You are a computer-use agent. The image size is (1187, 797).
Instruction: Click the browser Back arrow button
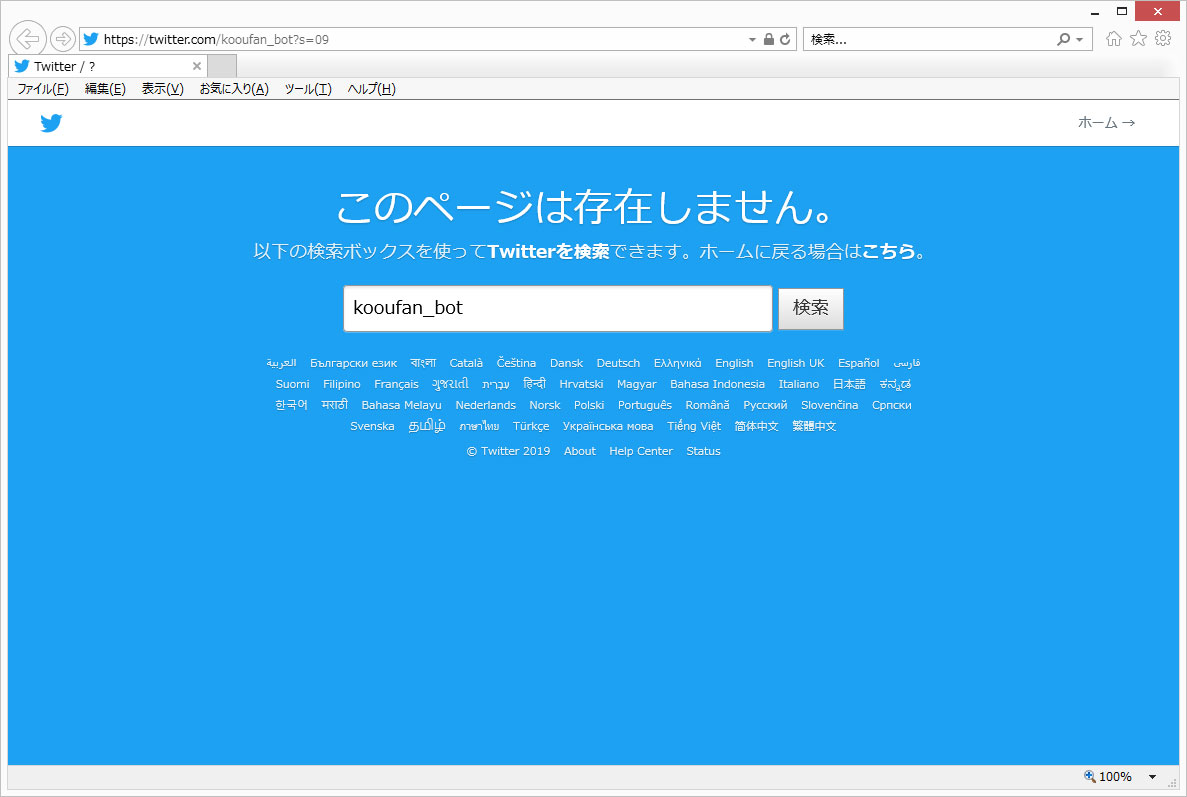tap(28, 38)
